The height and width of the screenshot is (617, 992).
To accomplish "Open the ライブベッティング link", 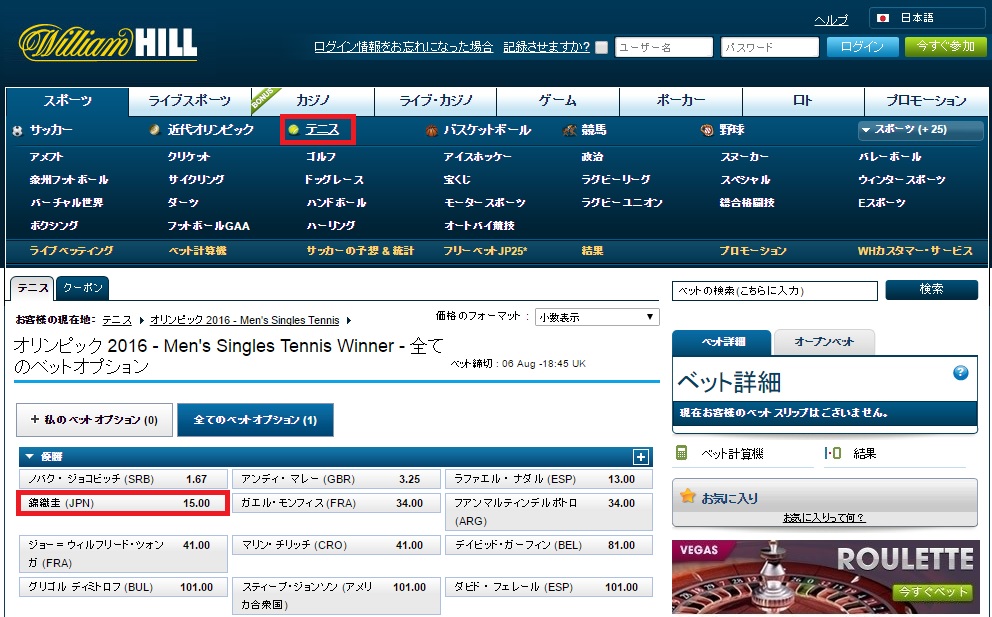I will click(71, 251).
